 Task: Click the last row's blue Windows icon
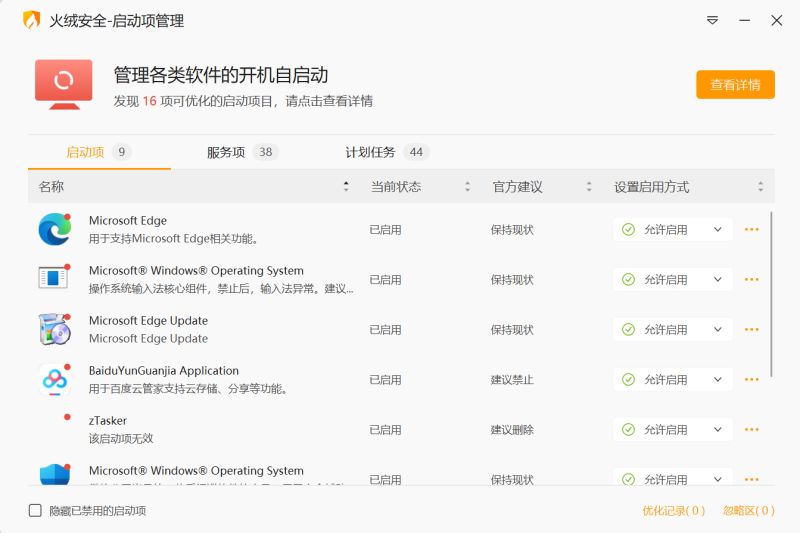(x=55, y=474)
